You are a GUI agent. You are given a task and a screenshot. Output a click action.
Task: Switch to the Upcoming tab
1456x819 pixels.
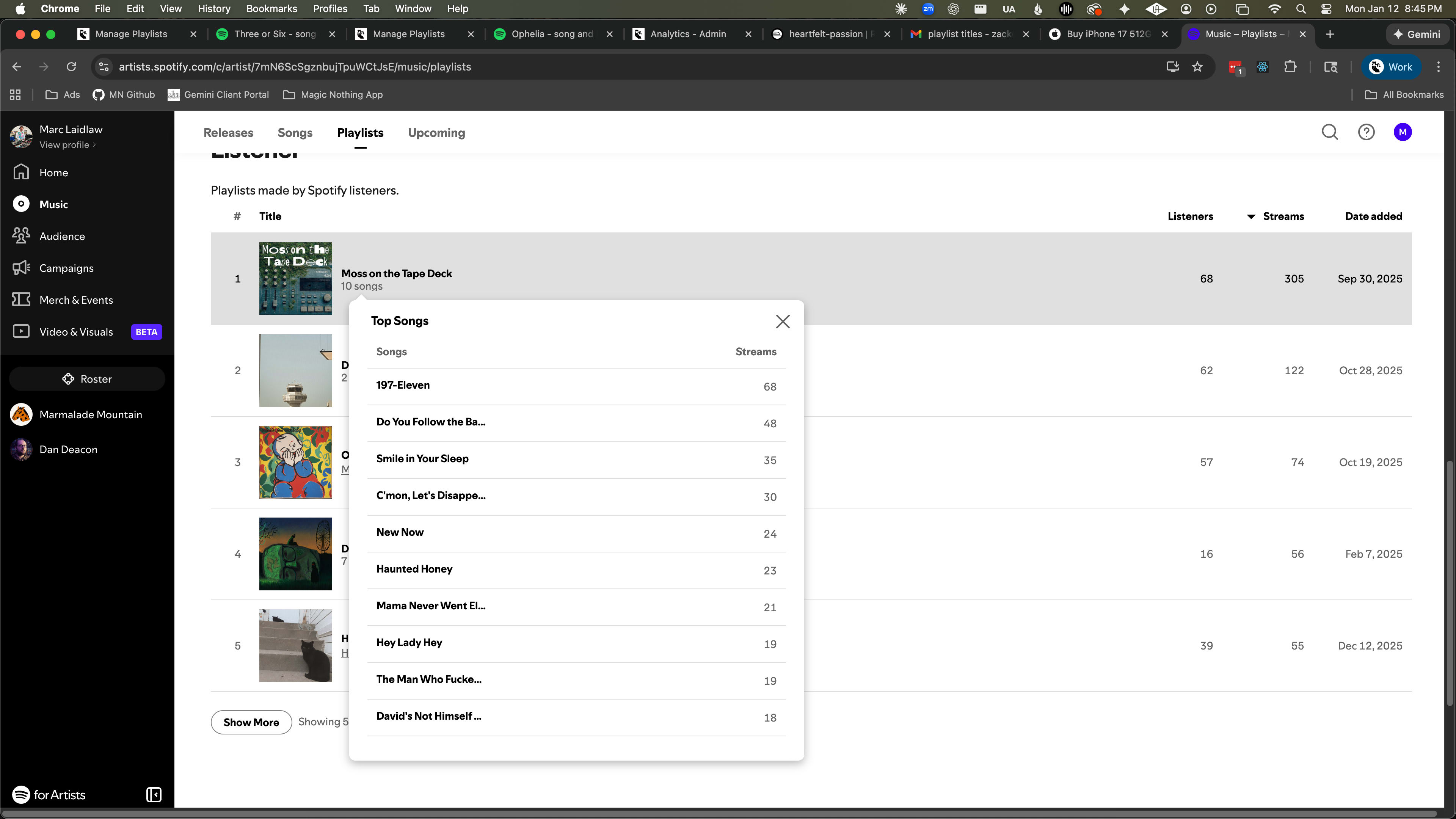436,133
